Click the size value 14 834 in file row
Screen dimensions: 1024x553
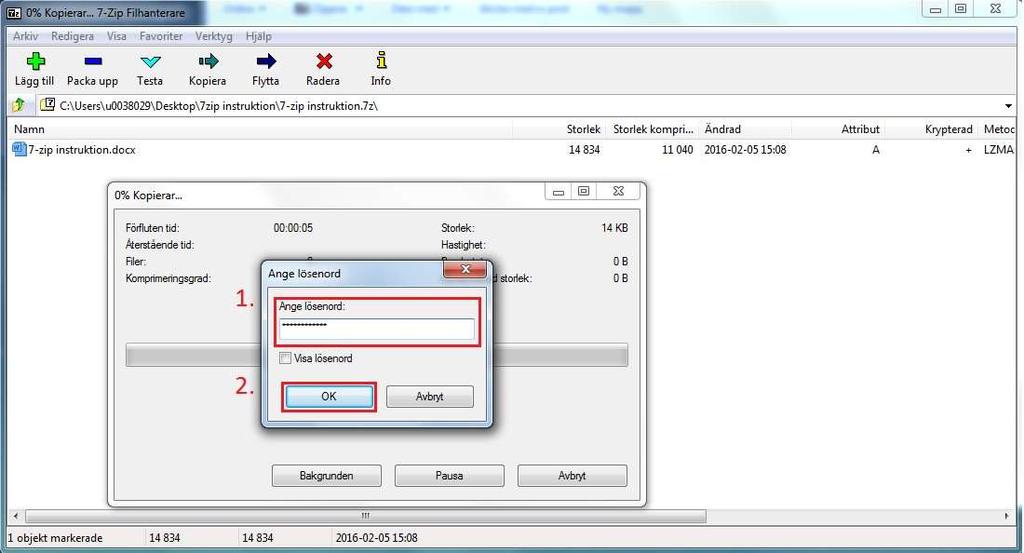tap(584, 150)
